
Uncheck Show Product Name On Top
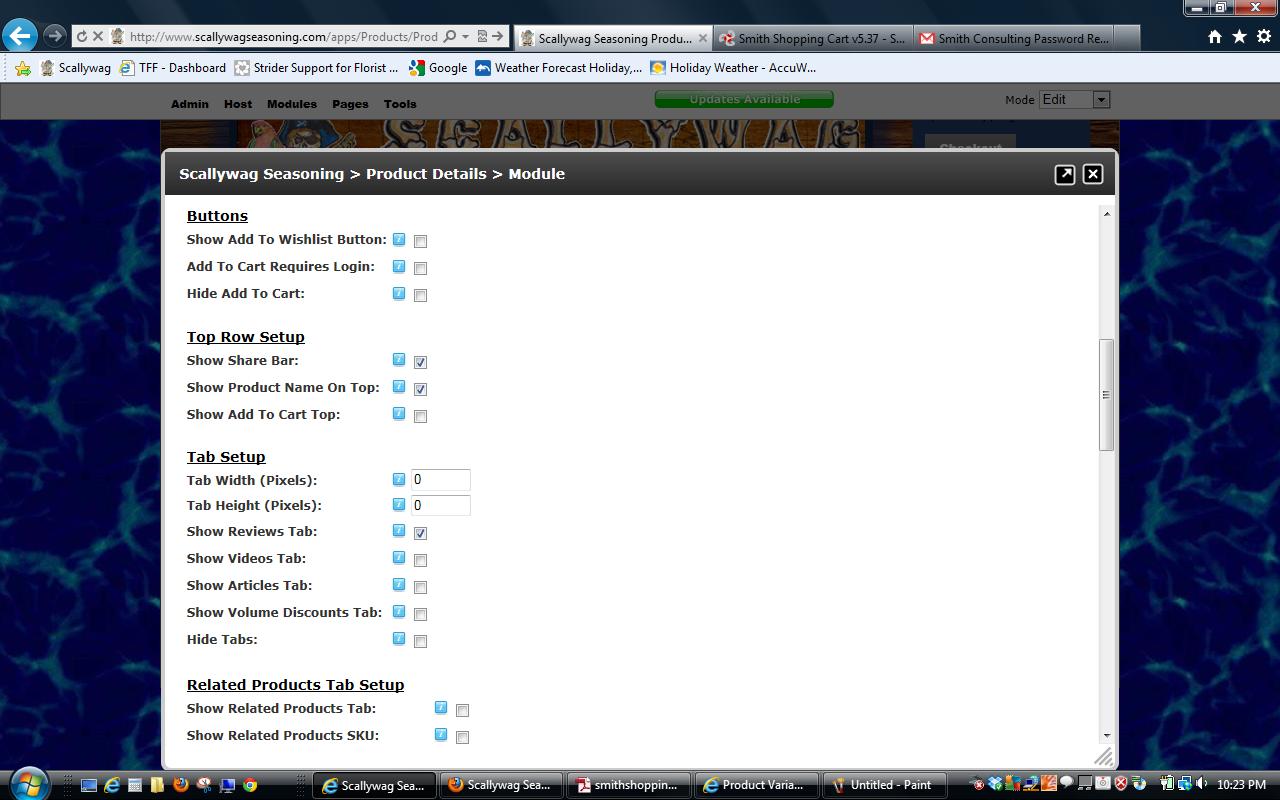(420, 389)
